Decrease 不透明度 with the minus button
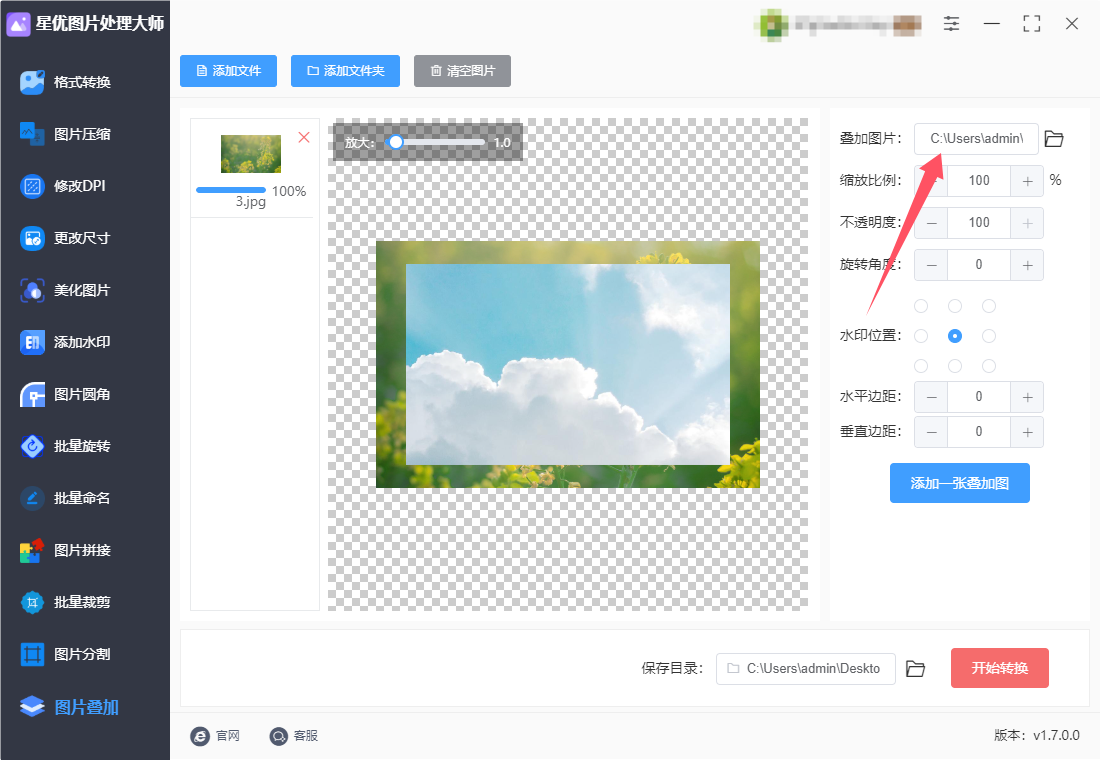 [x=932, y=223]
